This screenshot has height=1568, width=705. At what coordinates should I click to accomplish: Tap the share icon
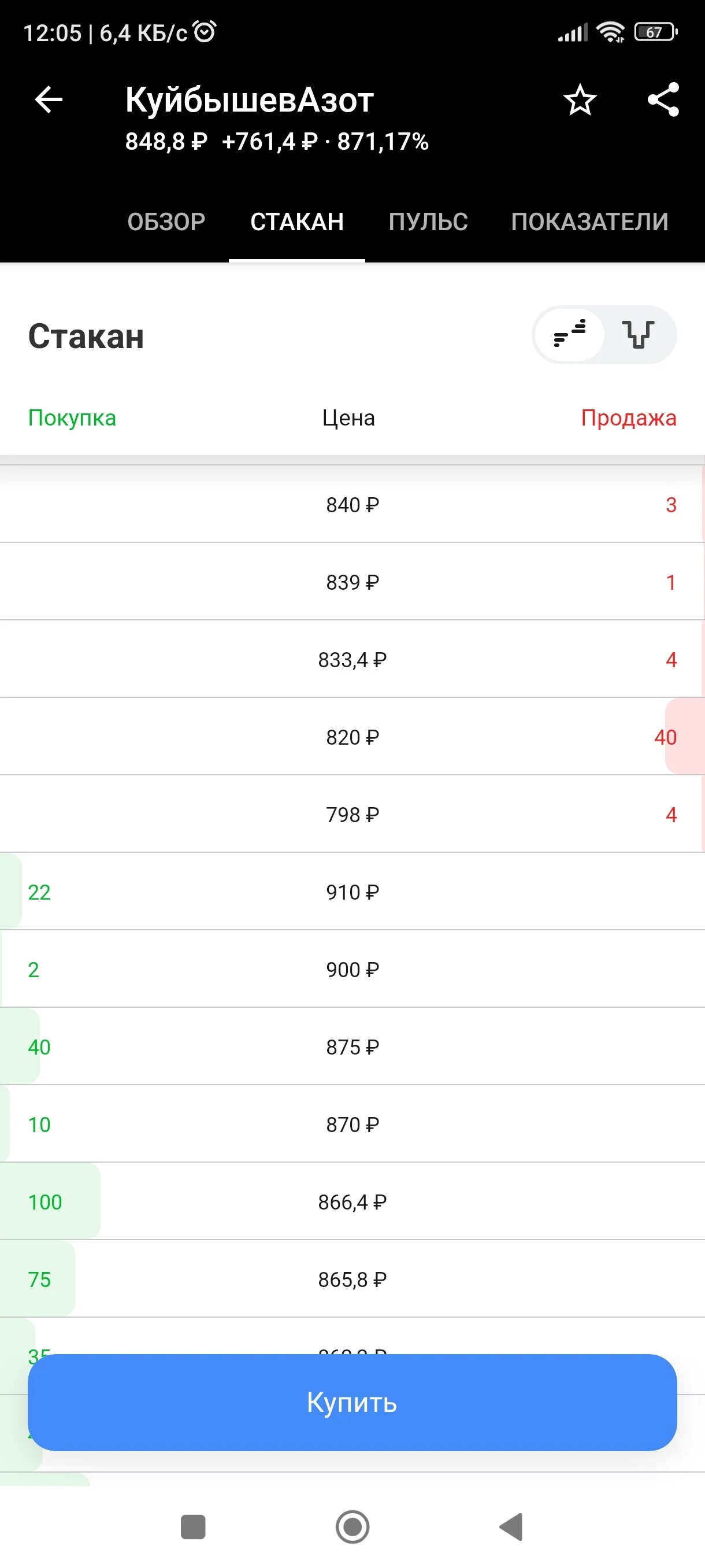(663, 100)
